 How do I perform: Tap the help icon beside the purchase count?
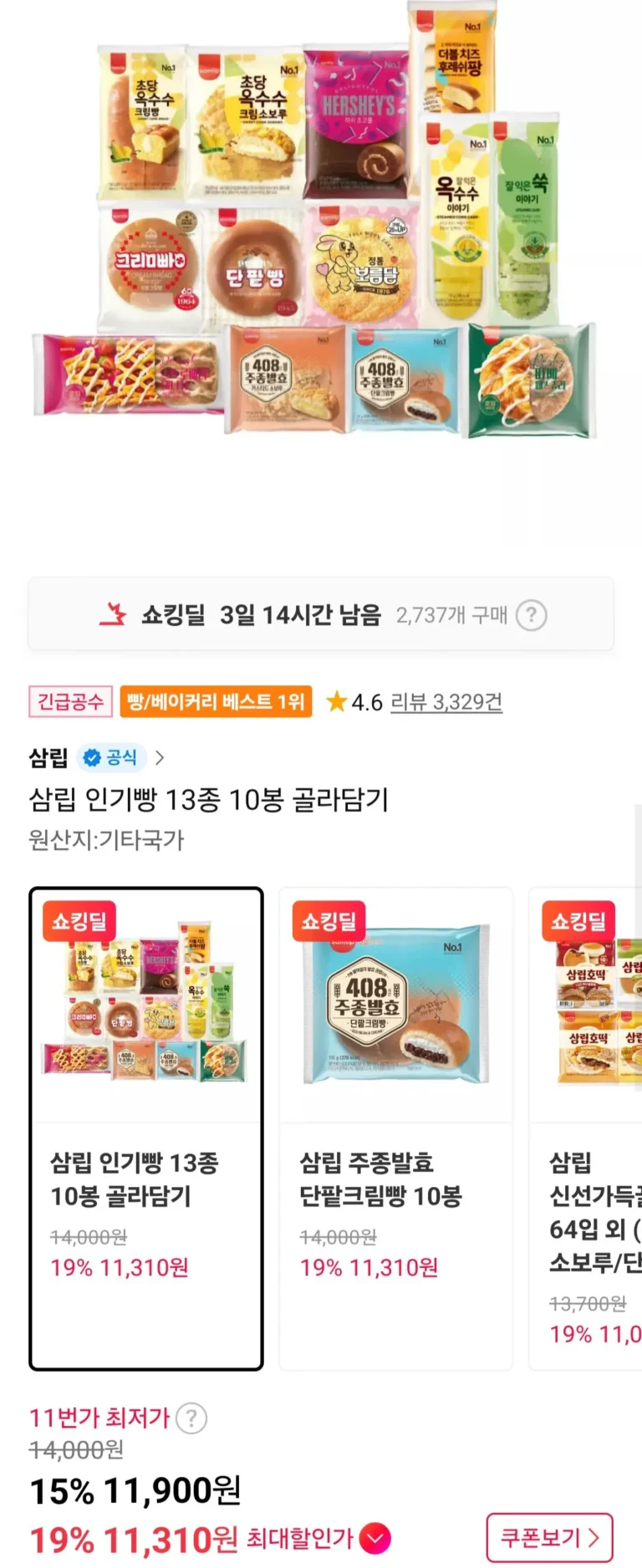coord(531,615)
